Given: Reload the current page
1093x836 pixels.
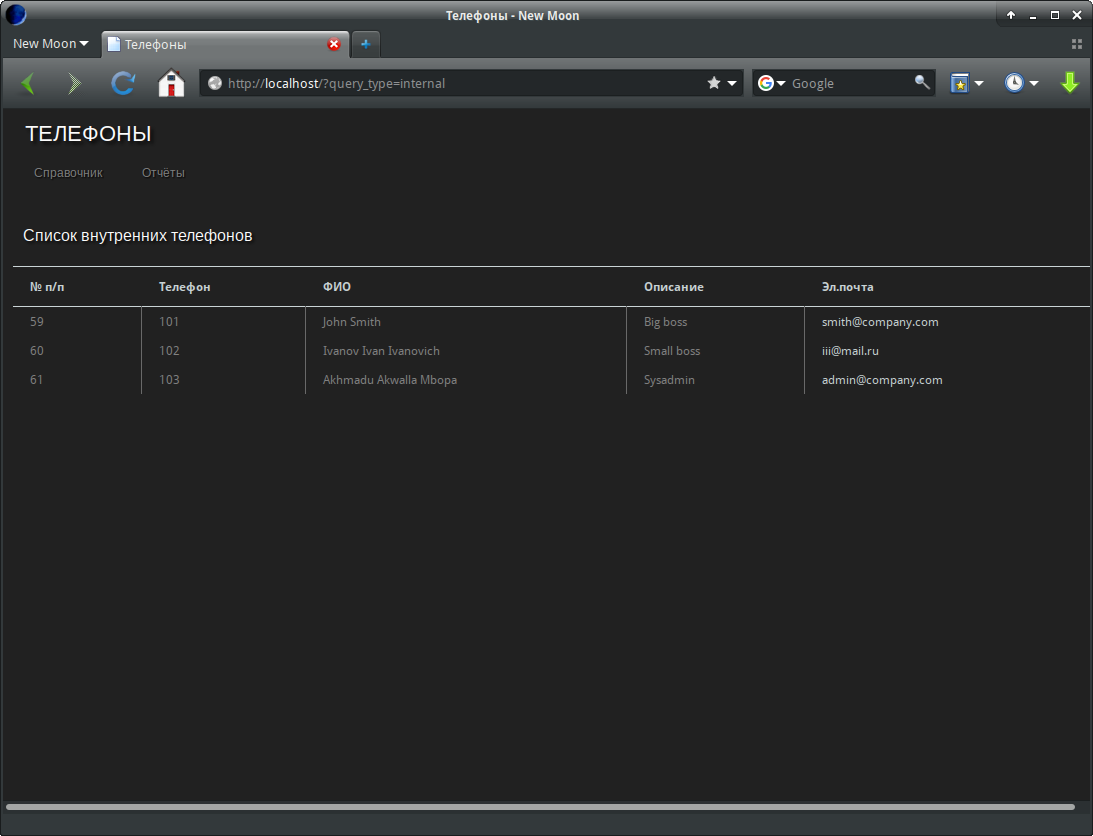Looking at the screenshot, I should [123, 84].
